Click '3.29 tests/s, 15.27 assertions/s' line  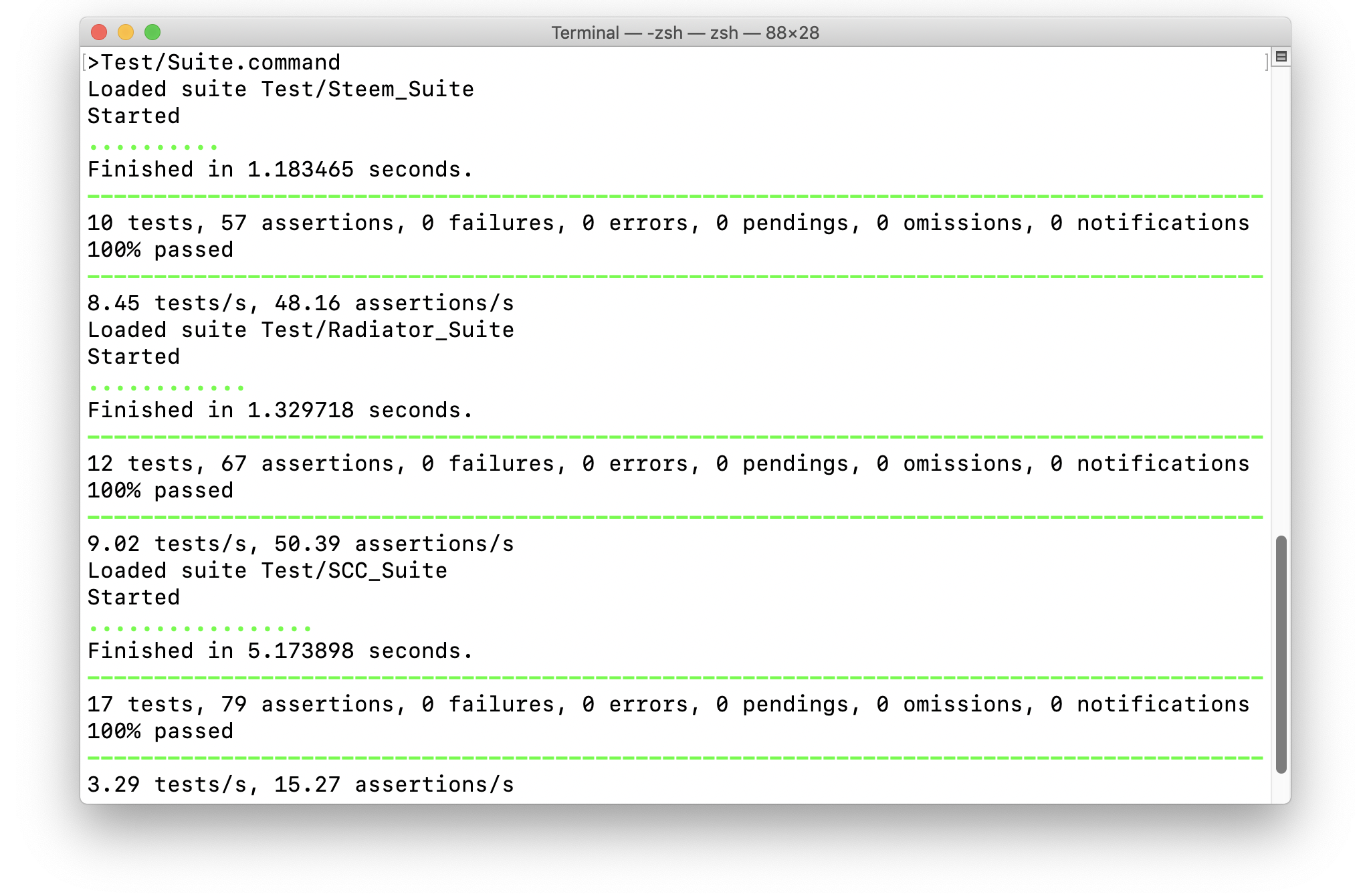point(301,785)
